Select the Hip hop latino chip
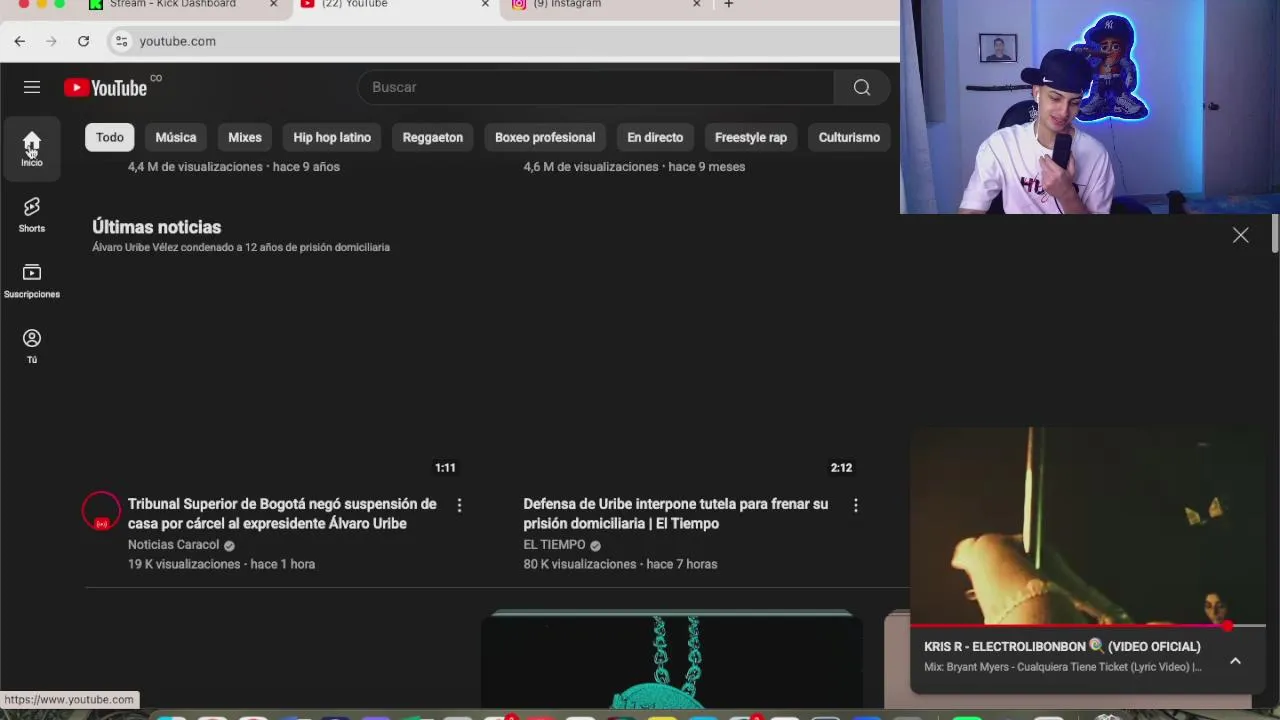 332,137
